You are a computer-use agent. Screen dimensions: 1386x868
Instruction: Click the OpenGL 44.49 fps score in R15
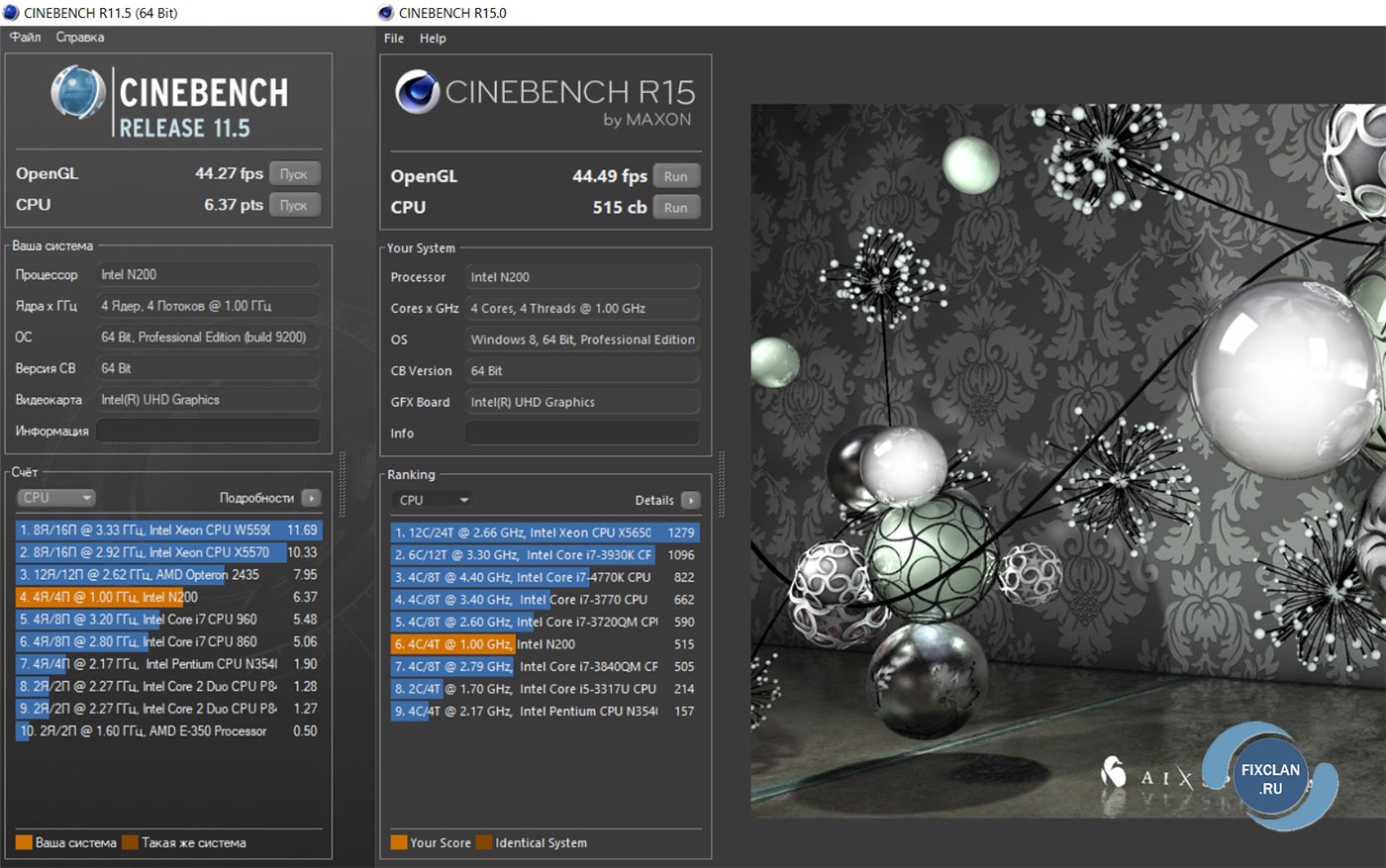tap(610, 176)
